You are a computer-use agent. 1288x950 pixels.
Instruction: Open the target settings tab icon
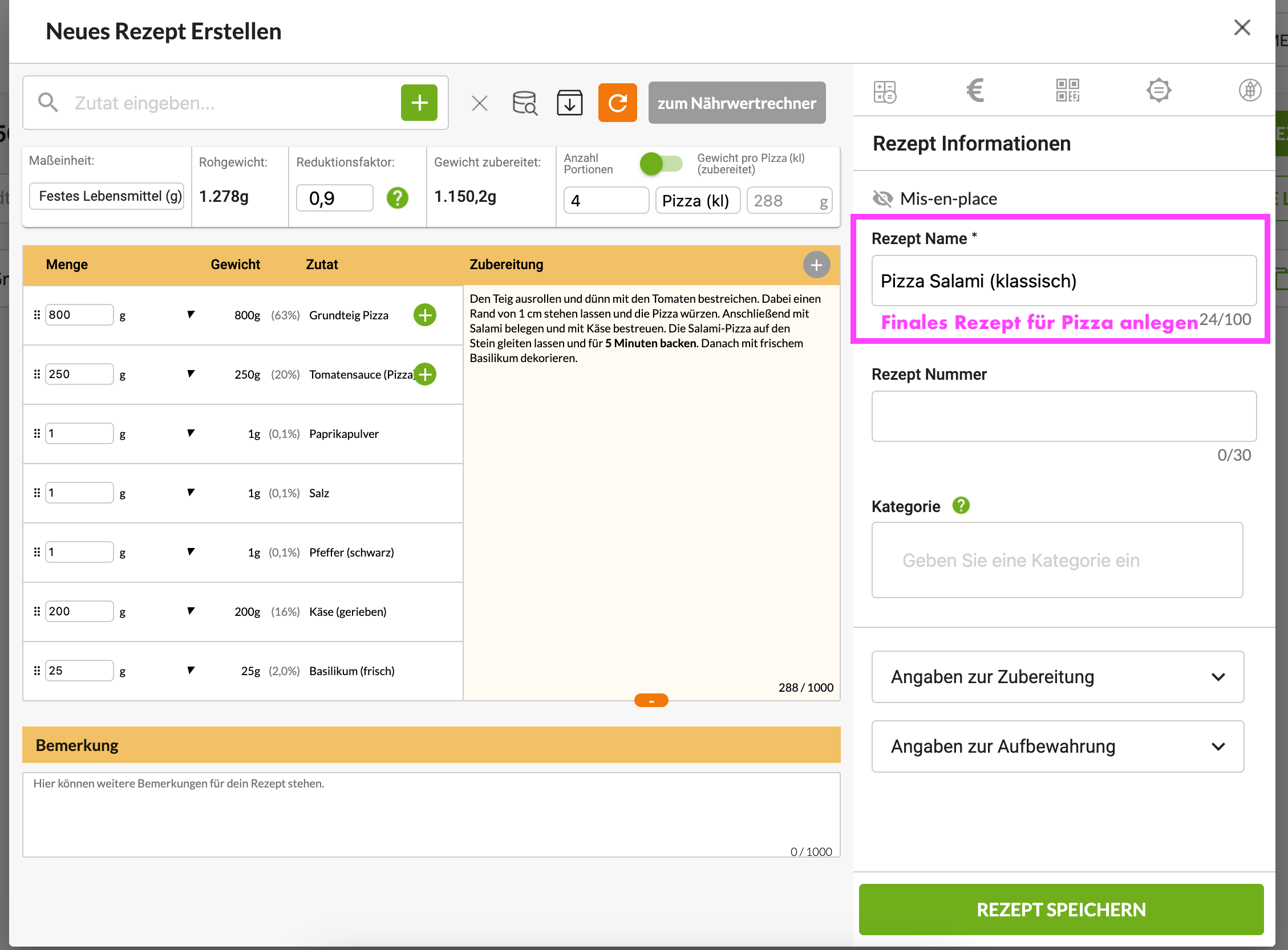(x=1159, y=90)
